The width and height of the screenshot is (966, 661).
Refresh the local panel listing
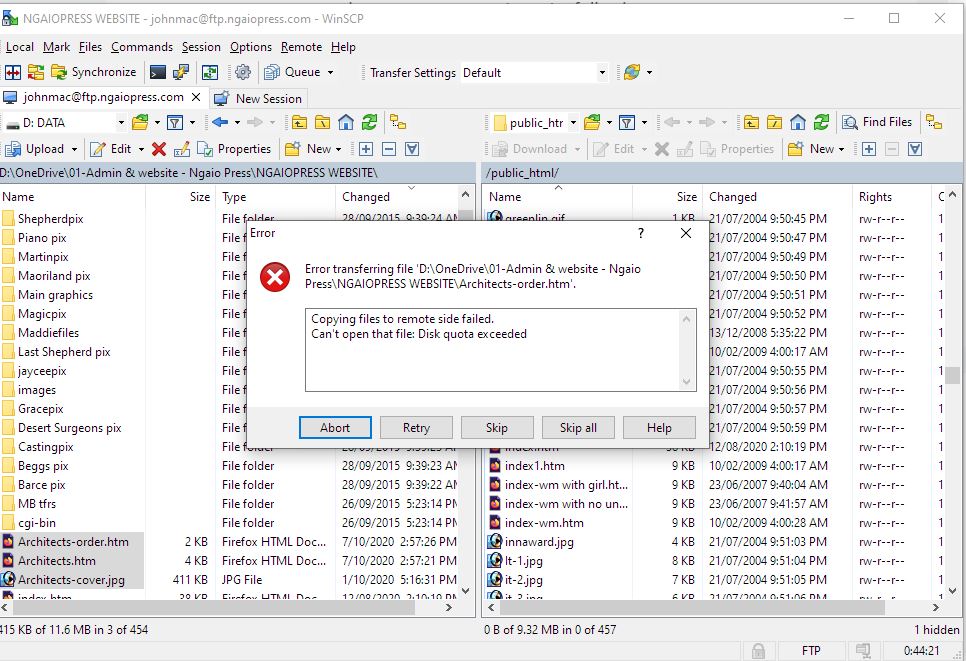(370, 122)
